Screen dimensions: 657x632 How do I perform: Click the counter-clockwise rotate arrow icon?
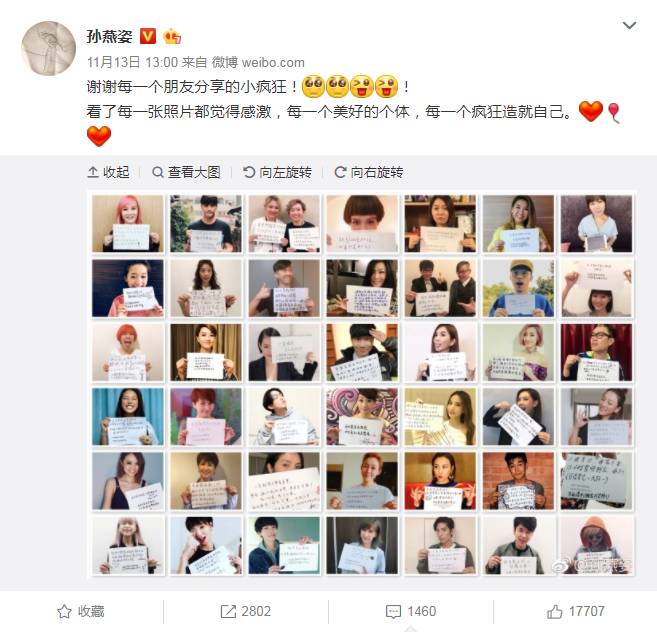tap(249, 172)
